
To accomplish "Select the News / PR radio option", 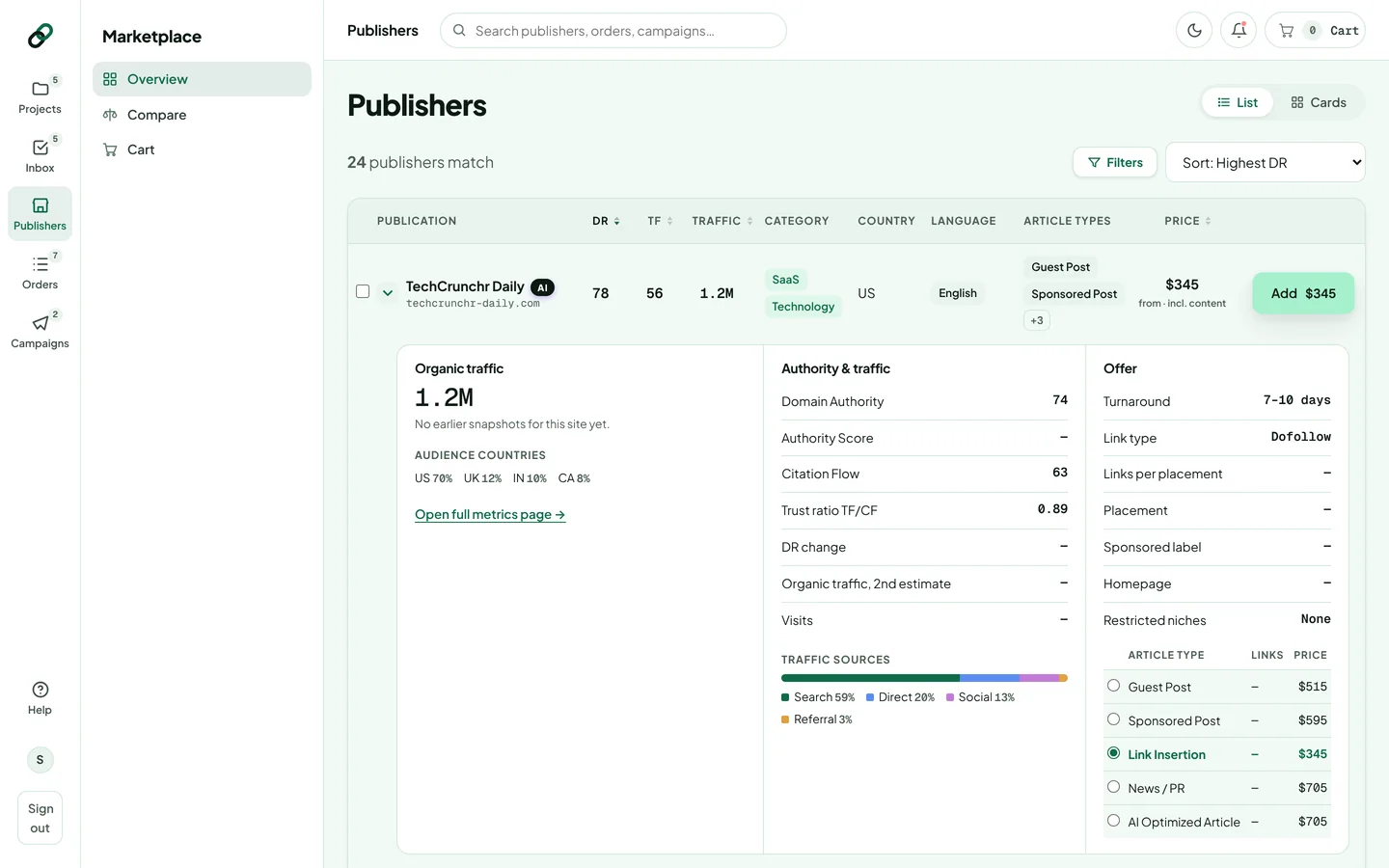I will point(1113,787).
